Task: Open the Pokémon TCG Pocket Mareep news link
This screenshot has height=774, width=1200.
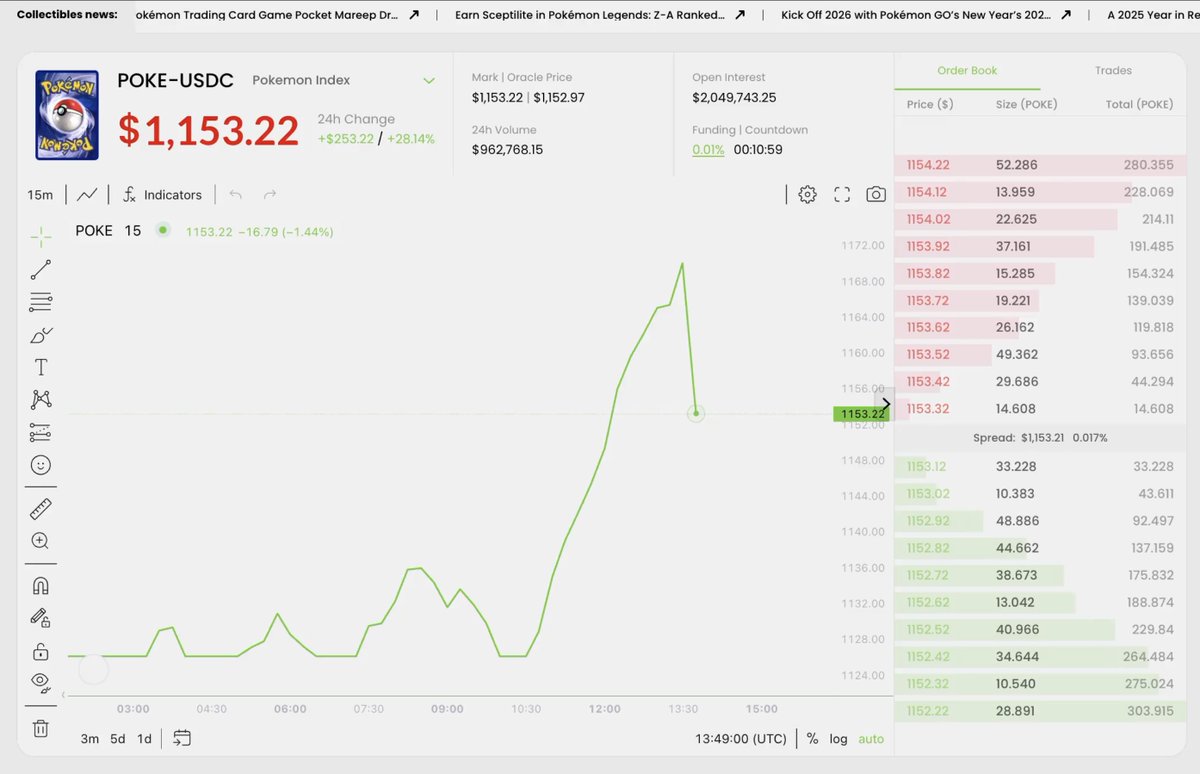Action: click(x=277, y=15)
